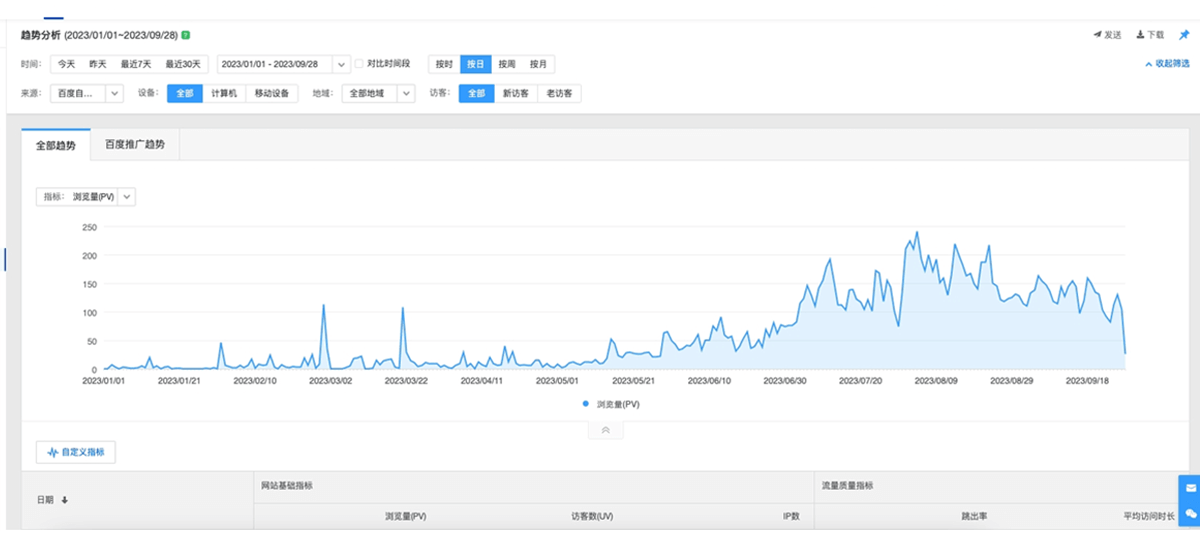Select 移动设备 device filter
The height and width of the screenshot is (547, 1200).
pos(271,93)
